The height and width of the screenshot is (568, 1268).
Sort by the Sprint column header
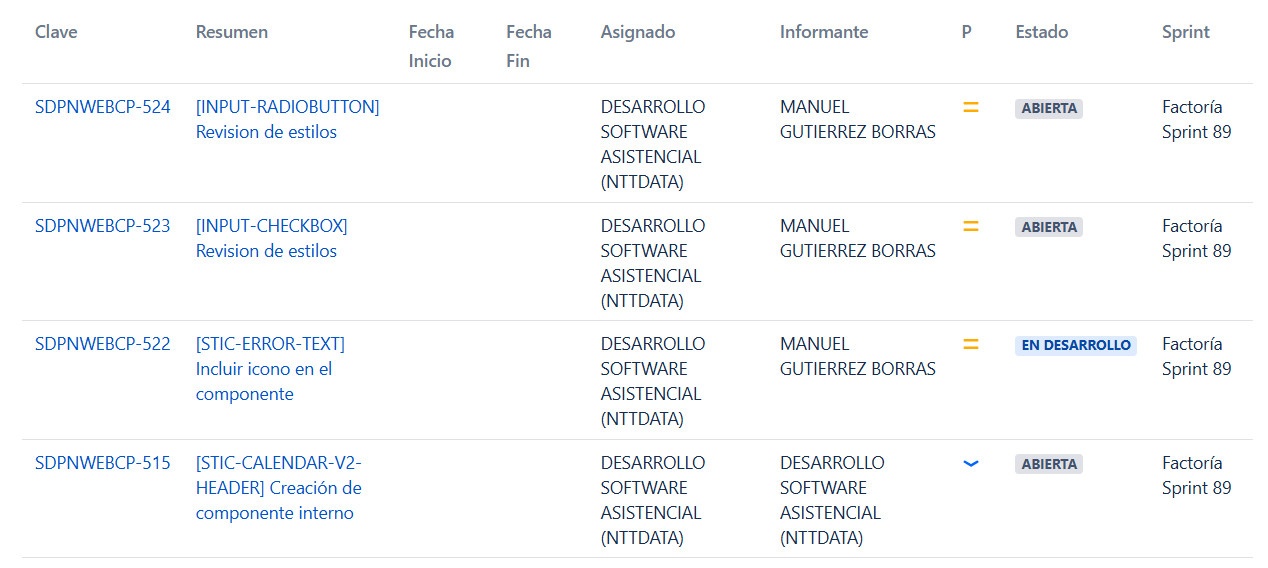click(1186, 32)
